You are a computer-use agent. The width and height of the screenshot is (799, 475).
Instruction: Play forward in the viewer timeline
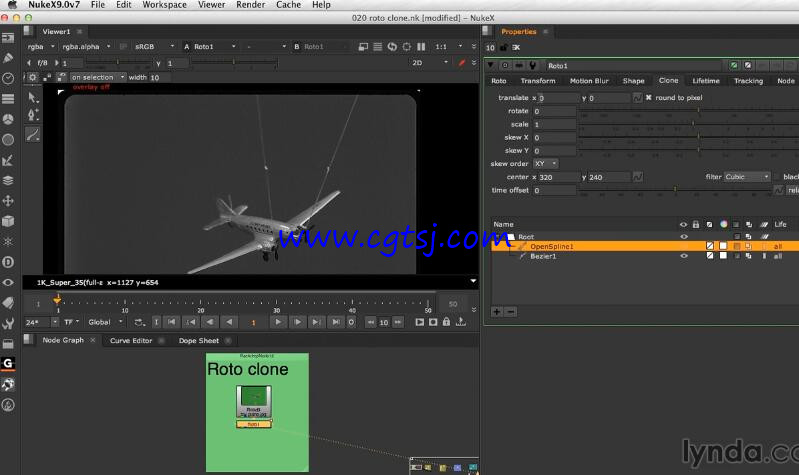click(278, 322)
